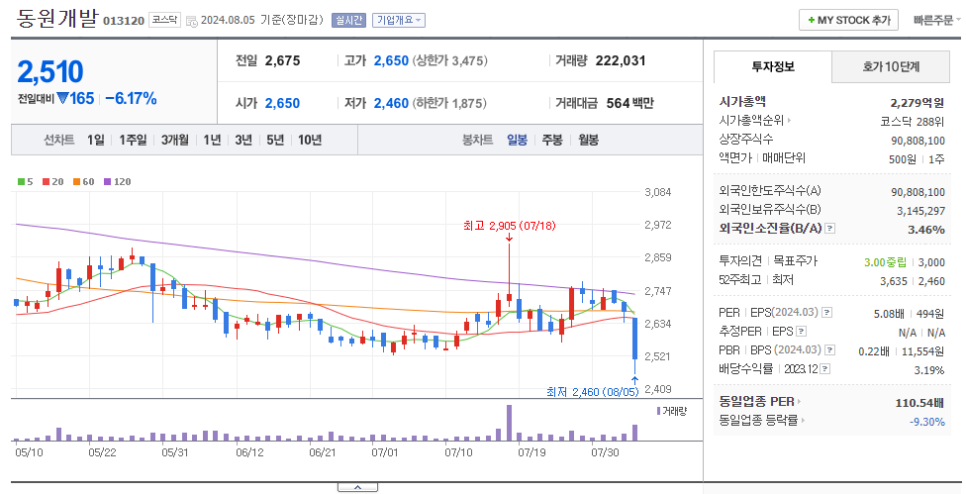The height and width of the screenshot is (494, 966).
Task: Open the 빠른주문 dropdown
Action: click(937, 20)
